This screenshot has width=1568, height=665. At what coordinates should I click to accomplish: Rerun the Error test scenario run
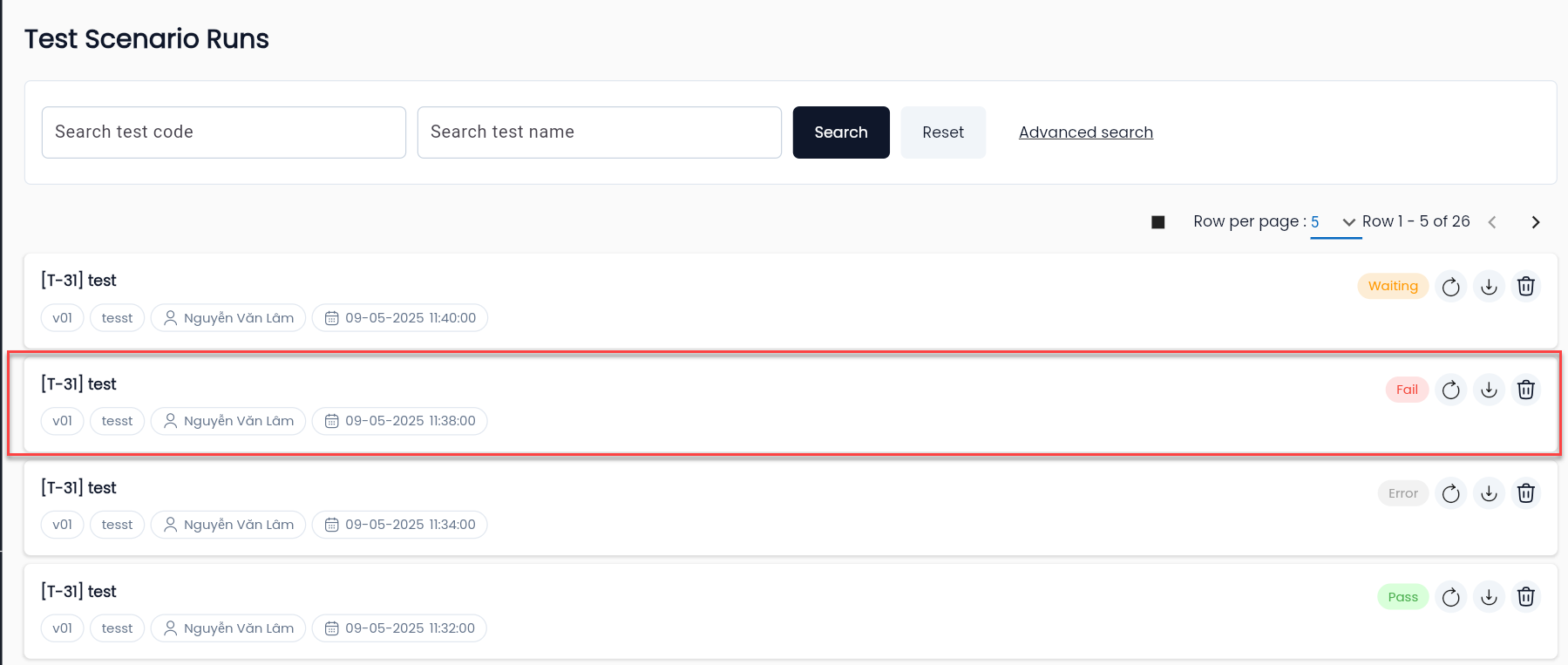click(x=1451, y=493)
